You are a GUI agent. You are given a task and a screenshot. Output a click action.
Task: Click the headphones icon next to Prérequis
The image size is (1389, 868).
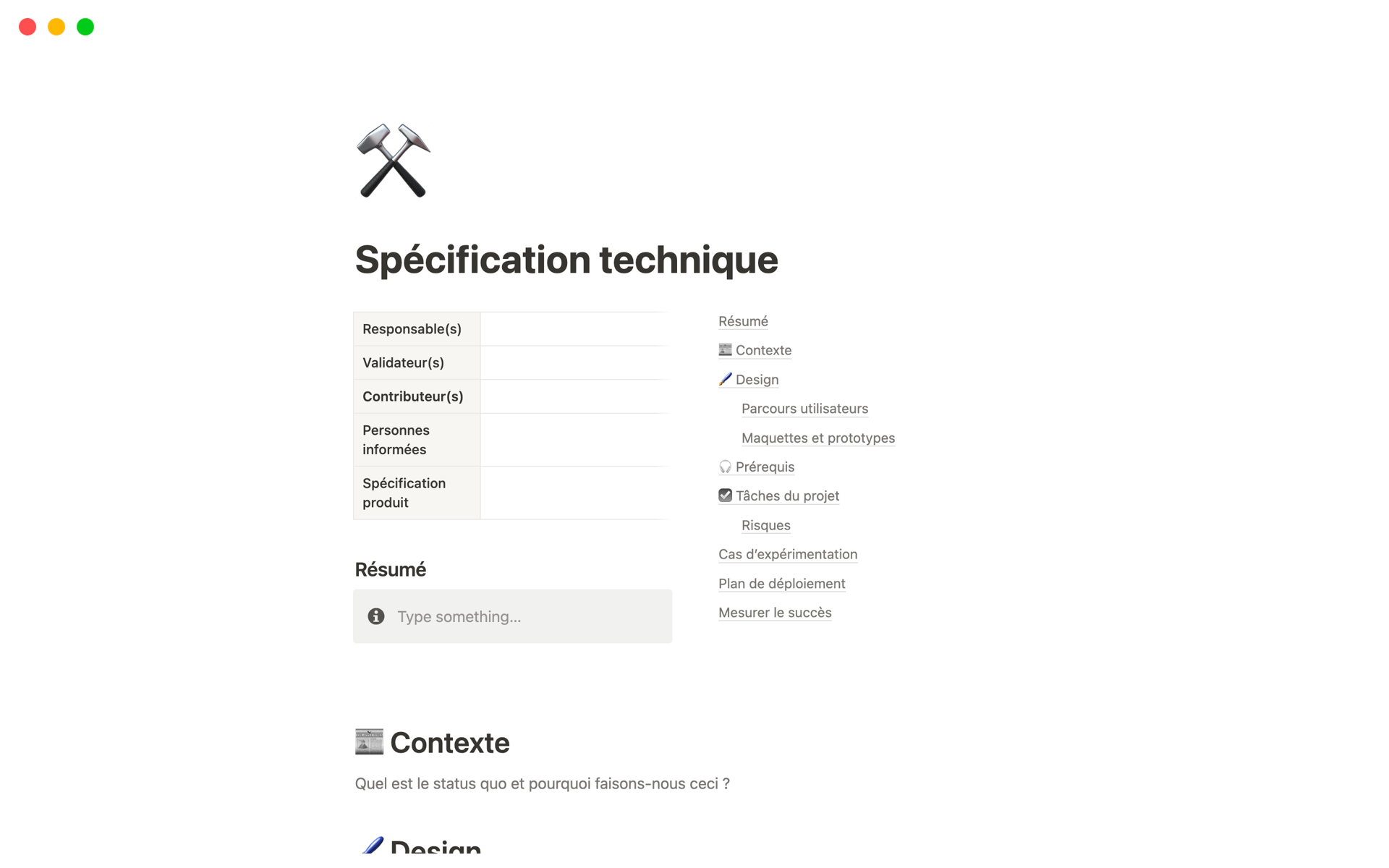725,467
